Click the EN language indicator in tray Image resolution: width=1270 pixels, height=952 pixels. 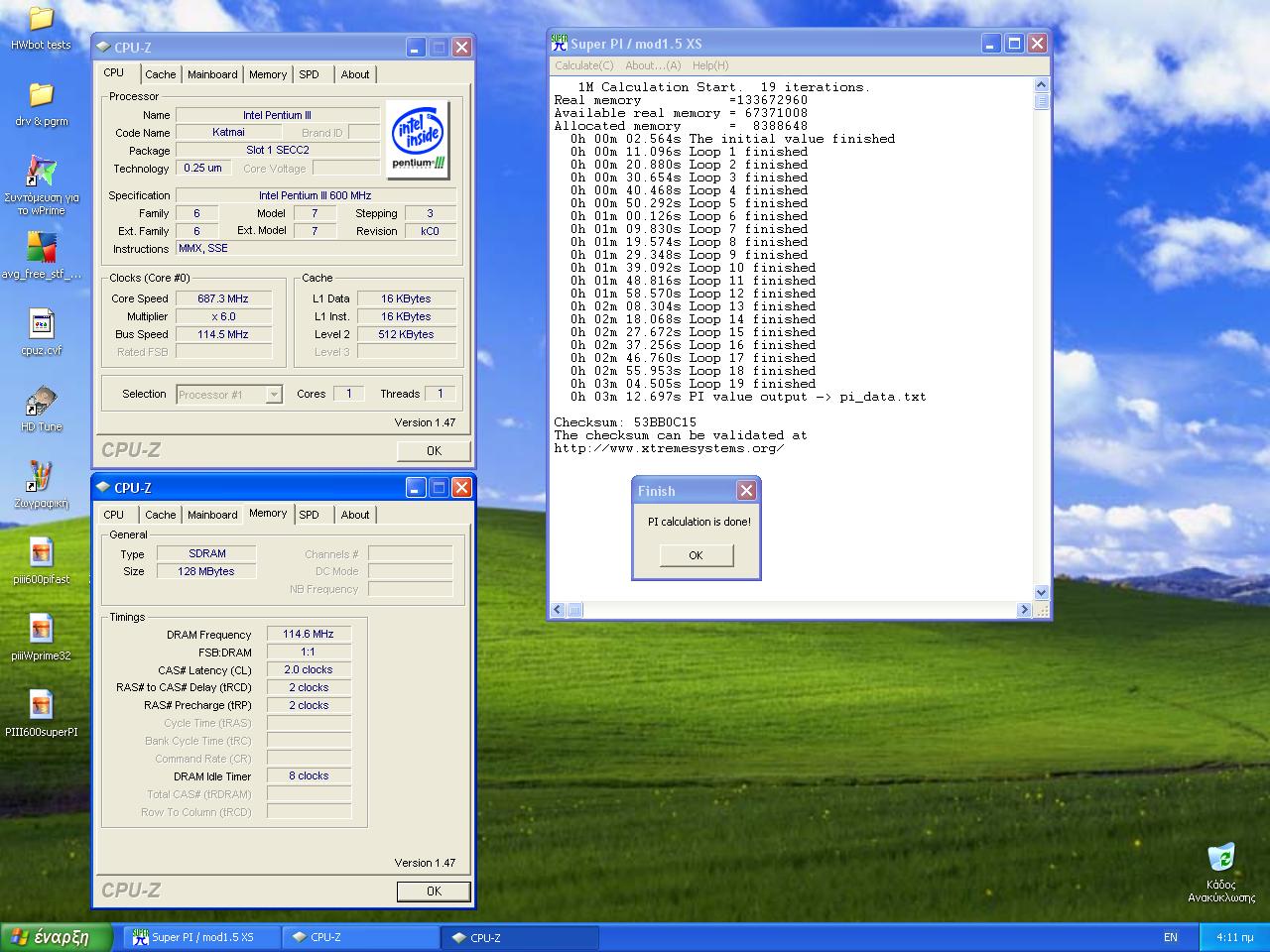1171,937
